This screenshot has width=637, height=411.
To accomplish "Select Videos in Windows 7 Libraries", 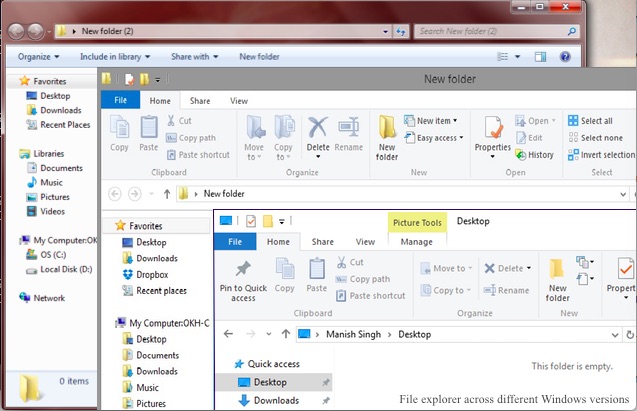I will point(46,211).
